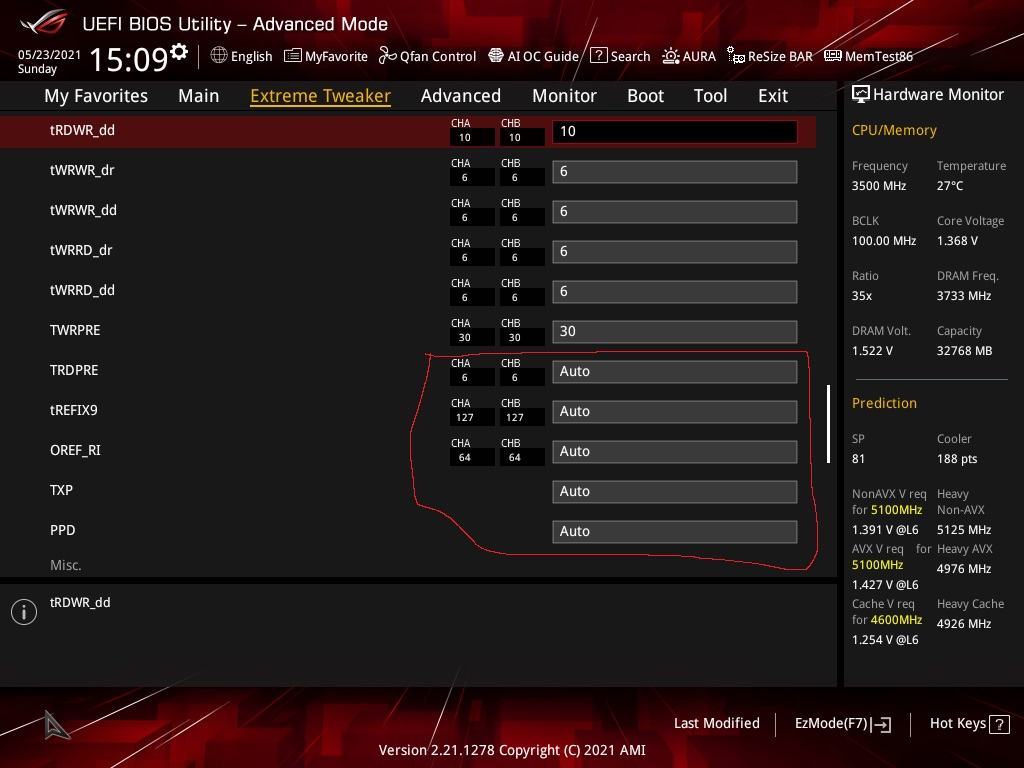The image size is (1024, 768).
Task: Click the Core Voltage 1.368 V value
Action: [957, 241]
